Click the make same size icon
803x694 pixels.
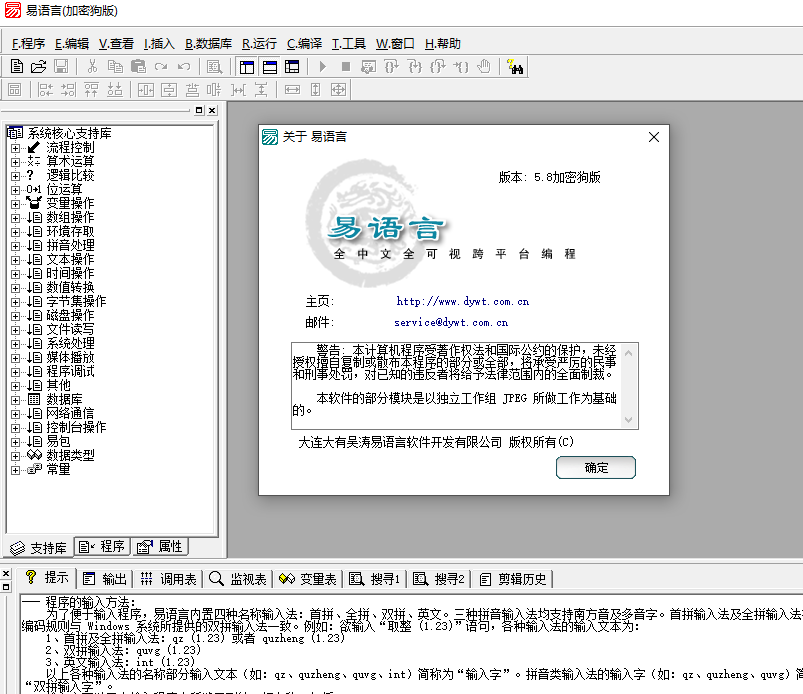(x=338, y=90)
